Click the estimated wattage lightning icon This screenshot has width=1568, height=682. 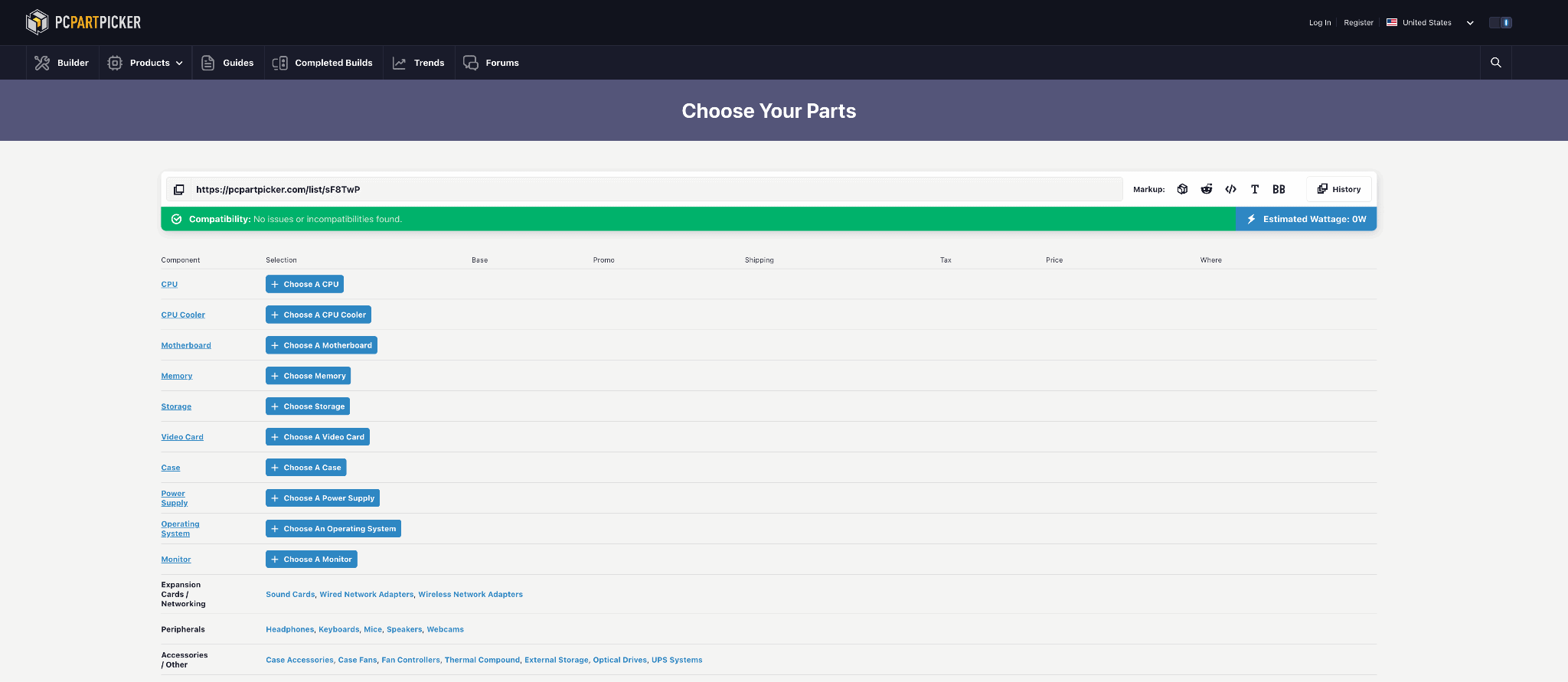click(1251, 219)
